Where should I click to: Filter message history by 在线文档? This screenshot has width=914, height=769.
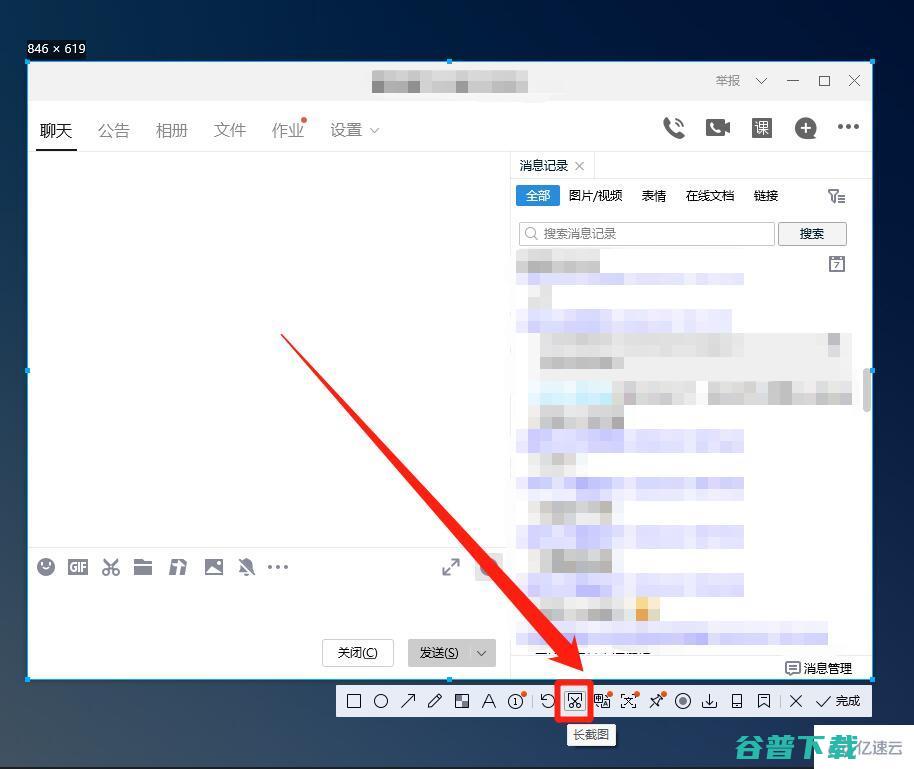[709, 195]
